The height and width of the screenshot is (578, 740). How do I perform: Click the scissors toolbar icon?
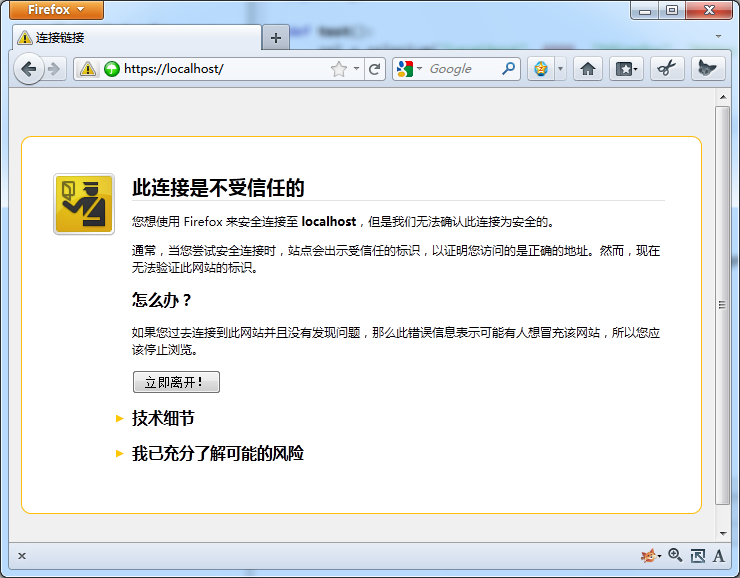pos(667,69)
